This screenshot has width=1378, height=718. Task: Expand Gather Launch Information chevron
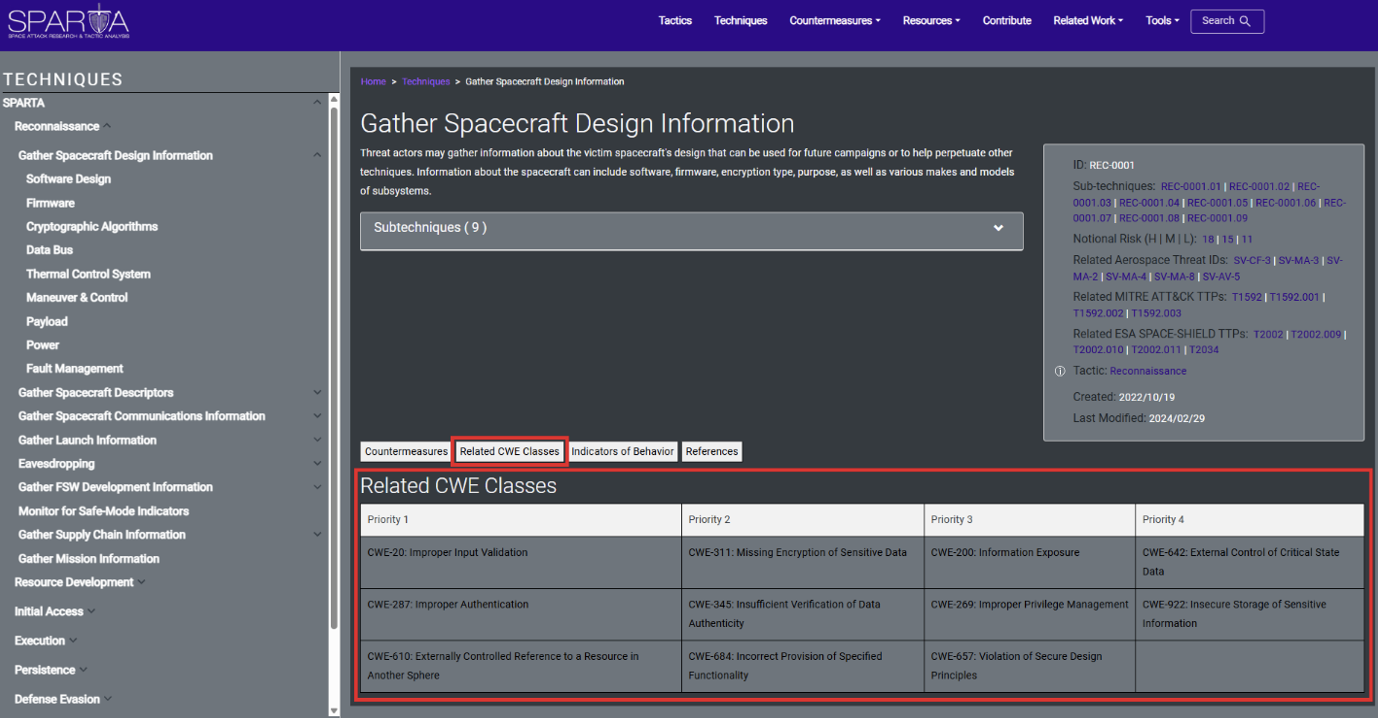[317, 440]
